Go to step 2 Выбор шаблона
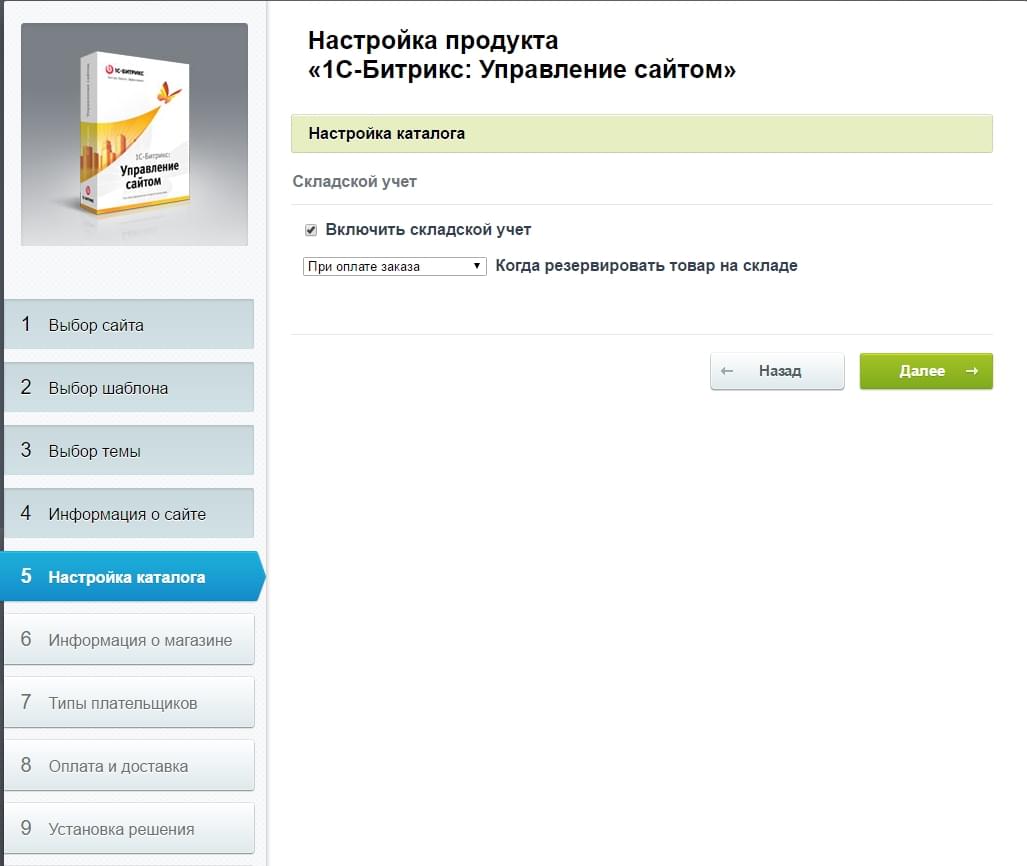Viewport: 1027px width, 866px height. point(129,387)
